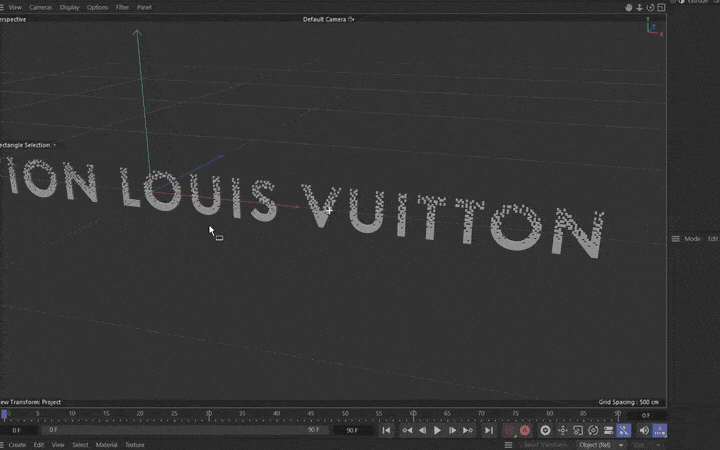Click the viewport dolly/zoom arrows icon
720x450 pixels.
[639, 7]
